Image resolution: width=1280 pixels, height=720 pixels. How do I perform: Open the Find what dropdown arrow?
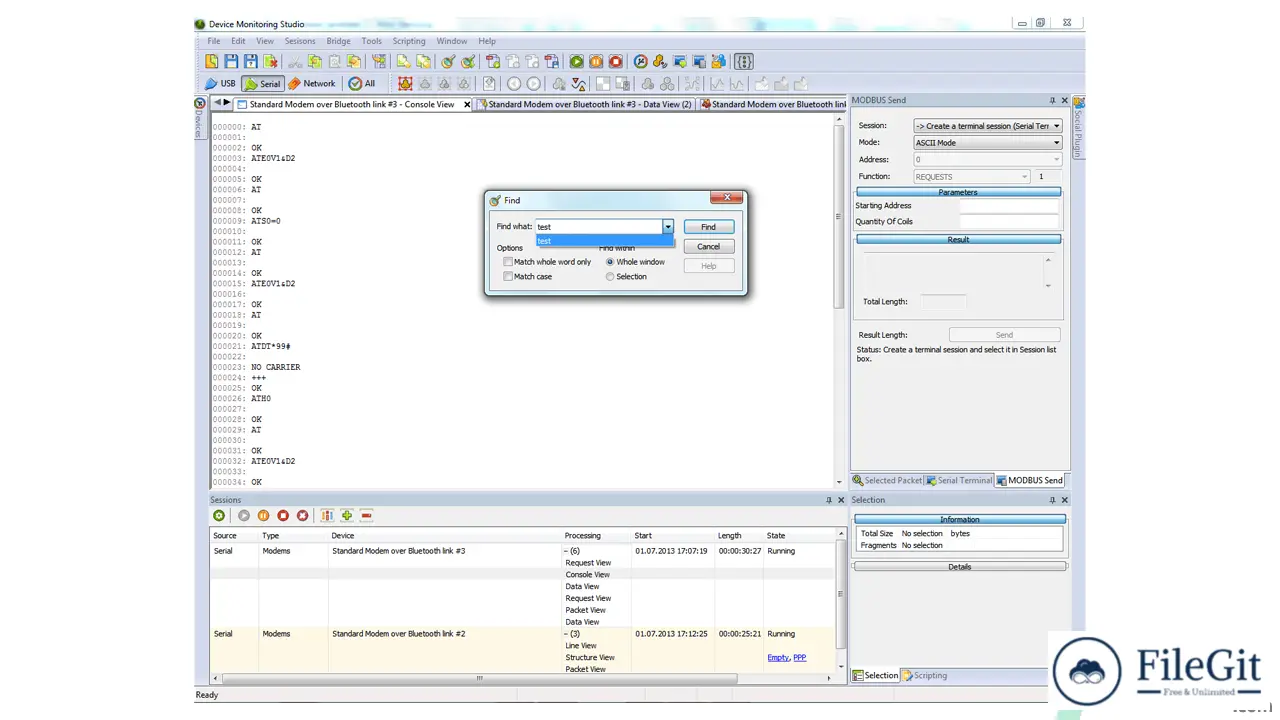click(x=668, y=227)
